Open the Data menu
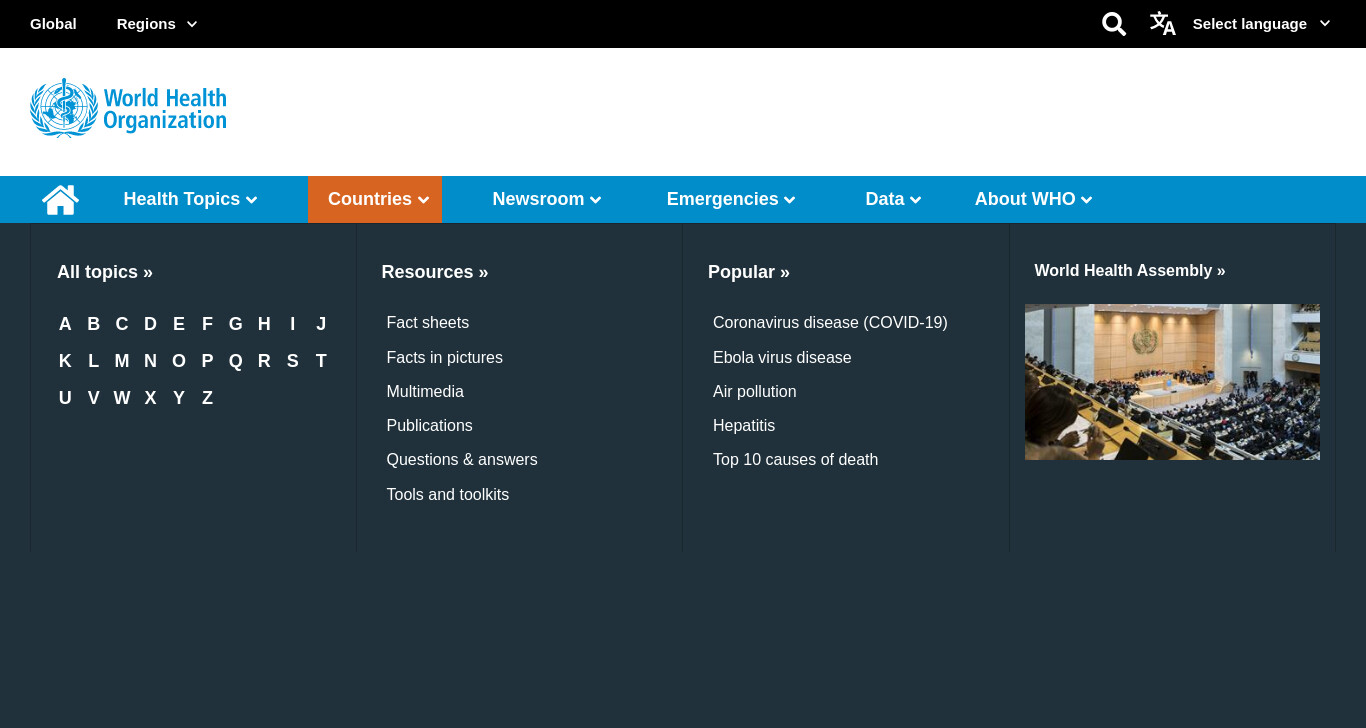The image size is (1366, 728). click(x=892, y=199)
